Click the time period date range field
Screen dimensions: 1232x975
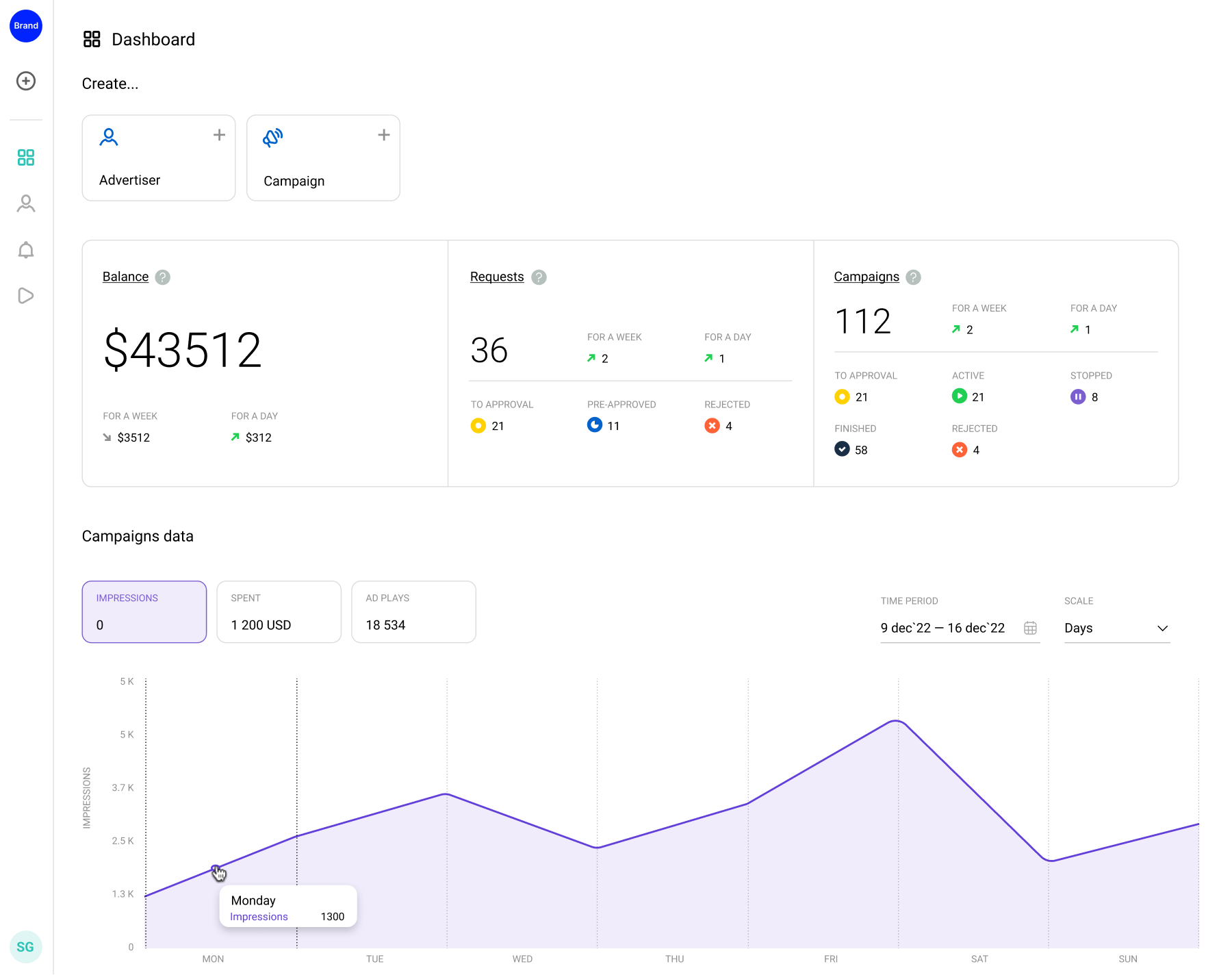click(960, 628)
